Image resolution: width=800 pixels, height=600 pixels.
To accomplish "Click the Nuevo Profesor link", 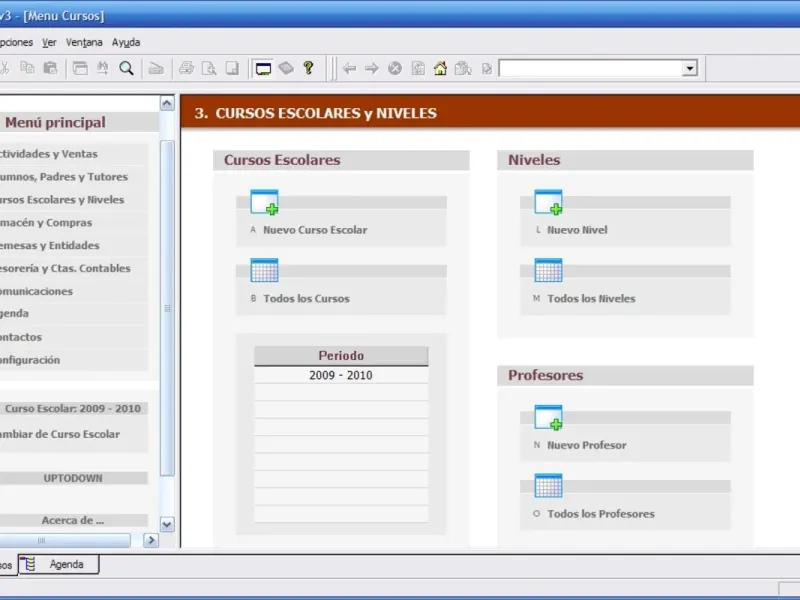I will coord(587,445).
